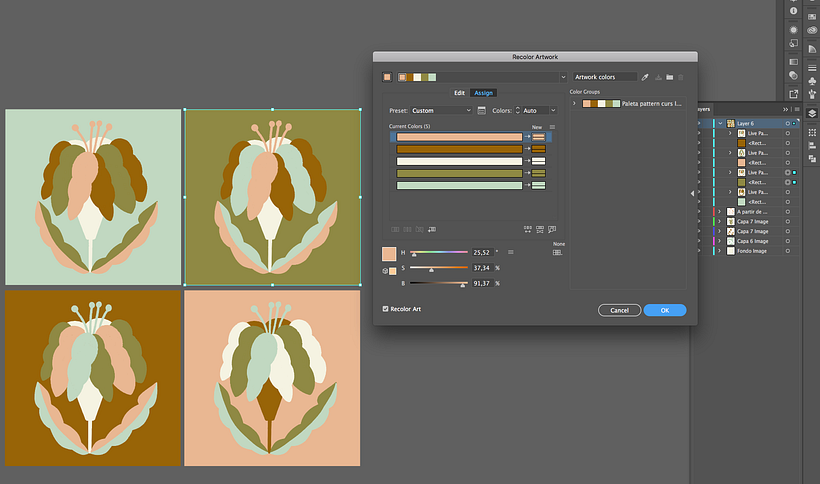Viewport: 820px width, 484px height.
Task: Uncheck the Recolor Art checkbox
Action: click(x=386, y=309)
